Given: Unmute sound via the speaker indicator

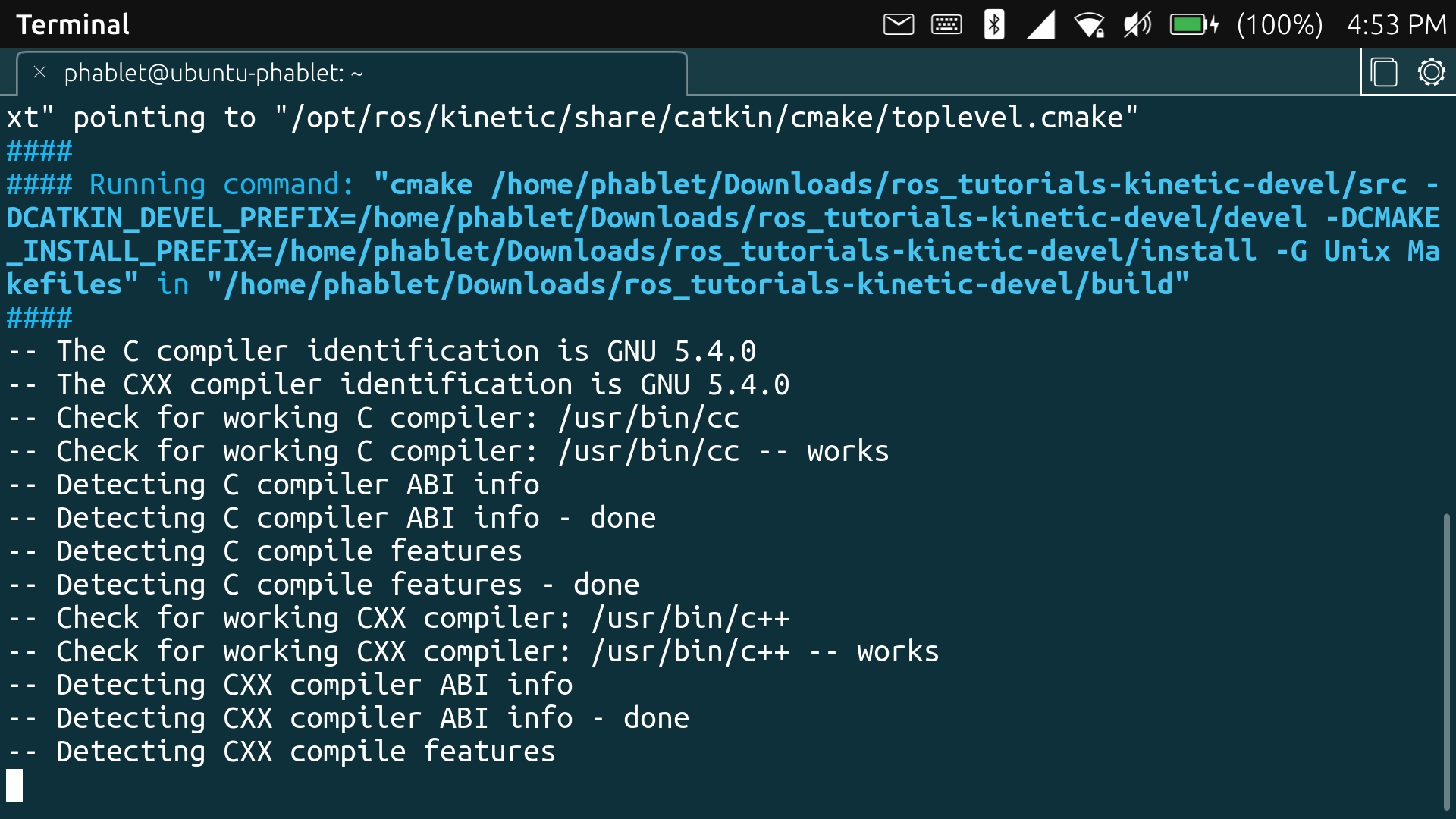Looking at the screenshot, I should (1137, 24).
